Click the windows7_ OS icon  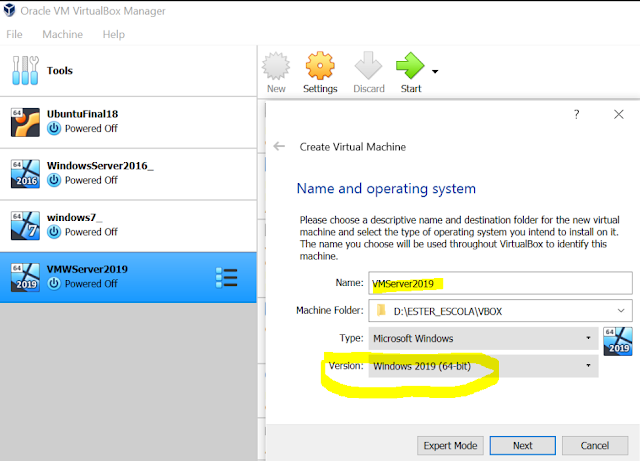tap(25, 226)
